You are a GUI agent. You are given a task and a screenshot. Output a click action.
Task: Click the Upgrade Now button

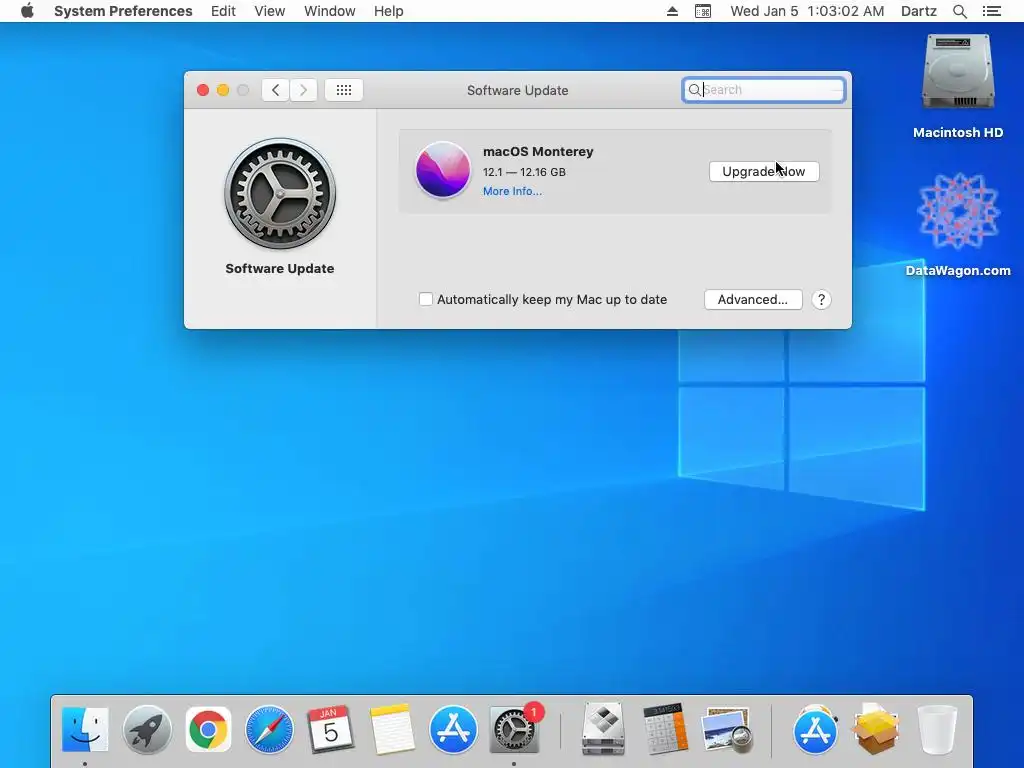(764, 171)
